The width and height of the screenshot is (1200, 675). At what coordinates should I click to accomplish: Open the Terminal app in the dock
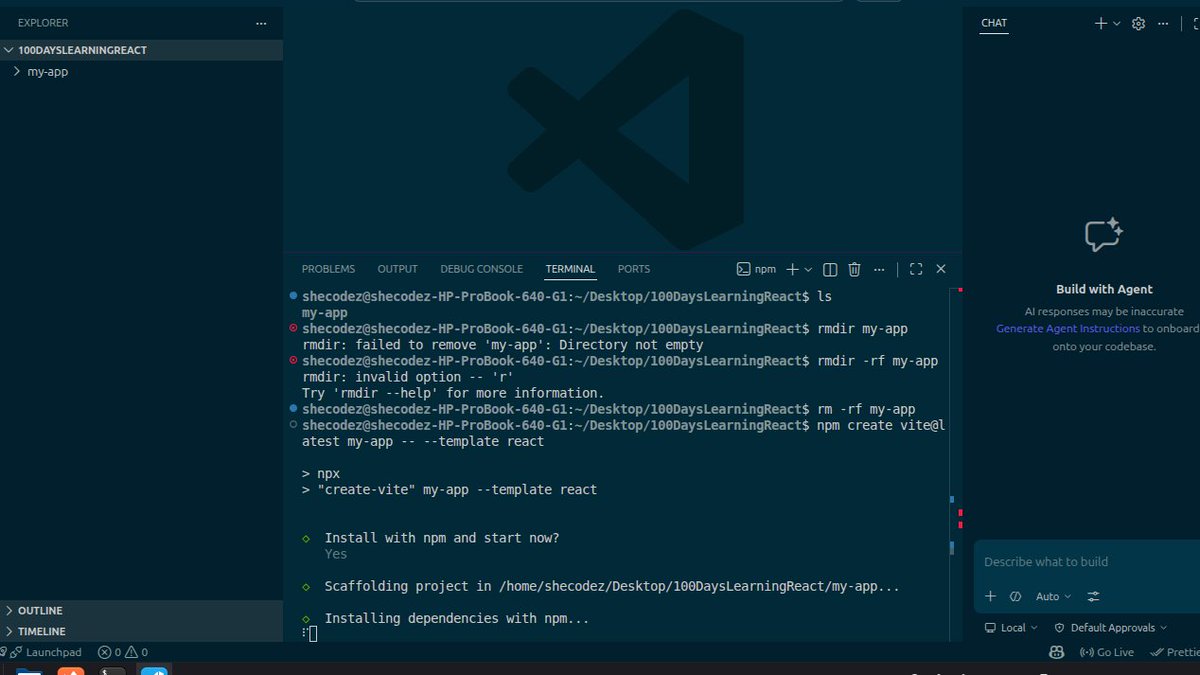pos(112,671)
